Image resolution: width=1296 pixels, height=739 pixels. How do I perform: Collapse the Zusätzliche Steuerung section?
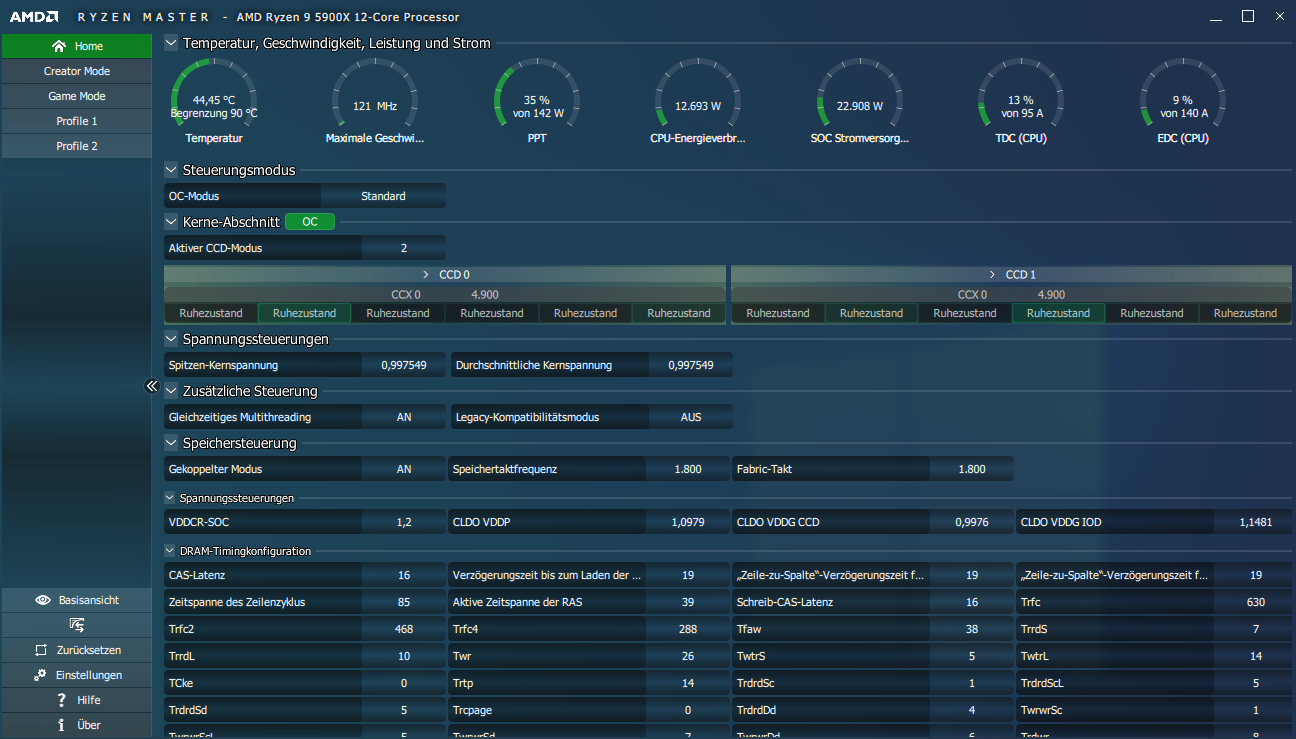(x=171, y=391)
